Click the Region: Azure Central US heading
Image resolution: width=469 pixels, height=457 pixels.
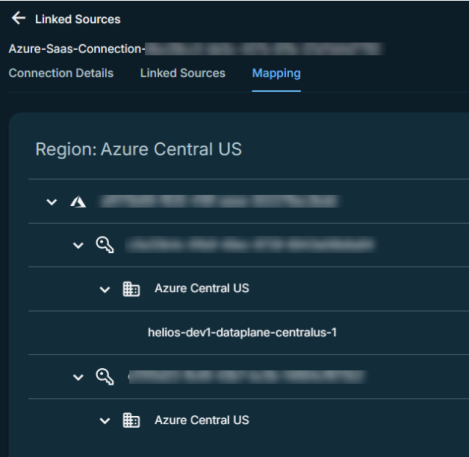coord(139,149)
